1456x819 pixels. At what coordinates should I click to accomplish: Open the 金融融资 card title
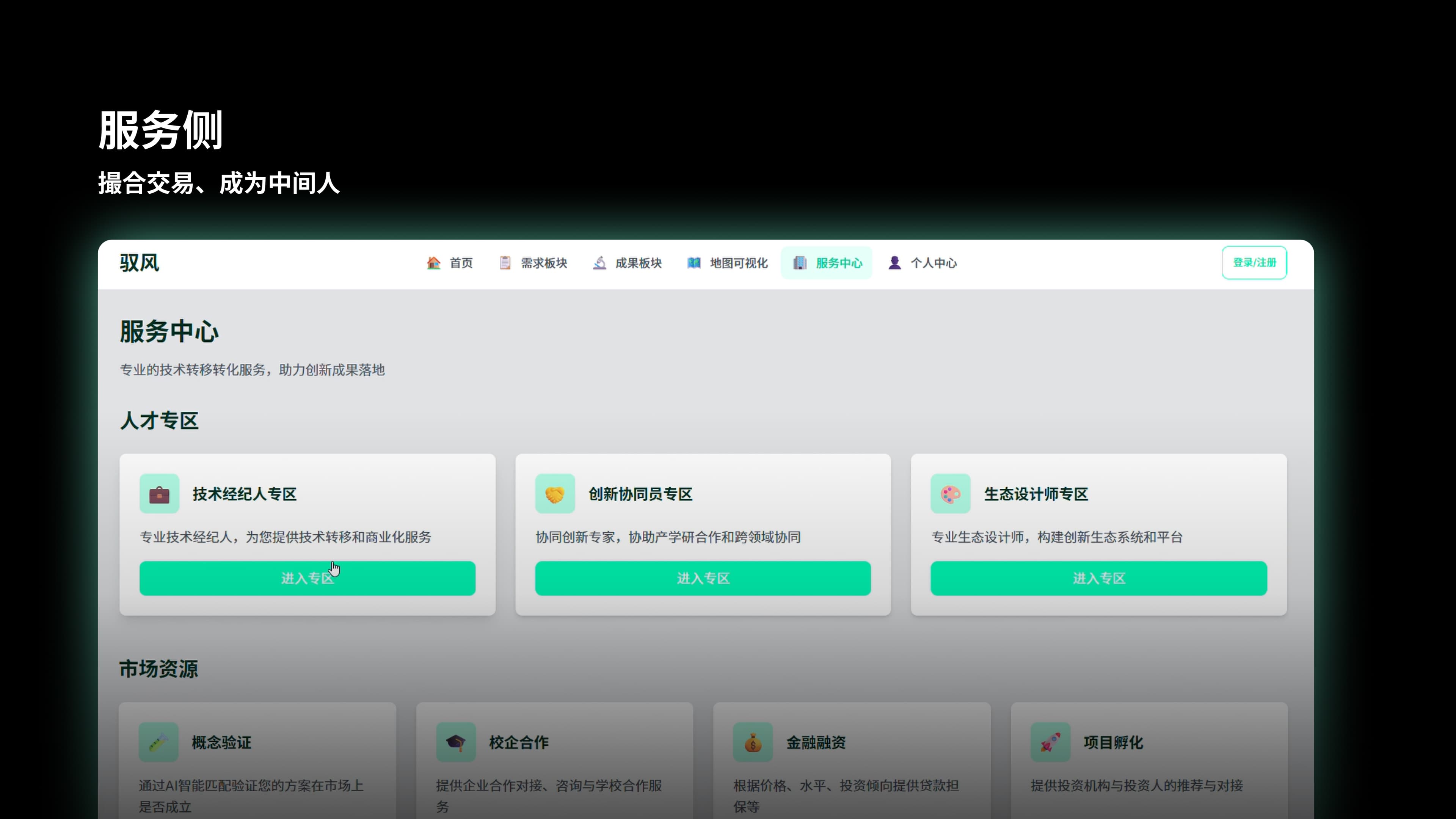tap(816, 742)
